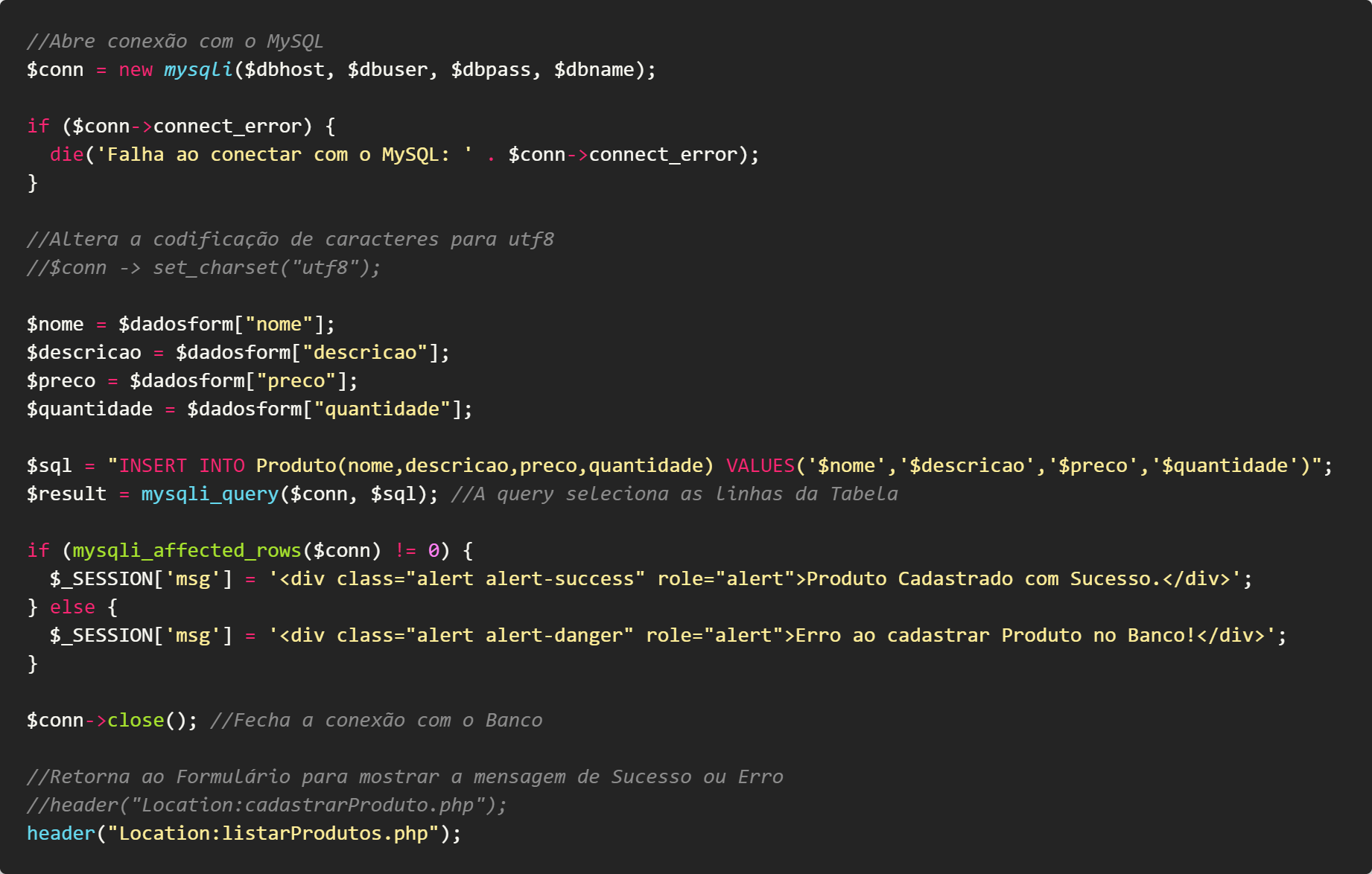Click comment '//A query seleciona as linhas da Tabela'
Screen dimensions: 1372x874
click(x=674, y=494)
